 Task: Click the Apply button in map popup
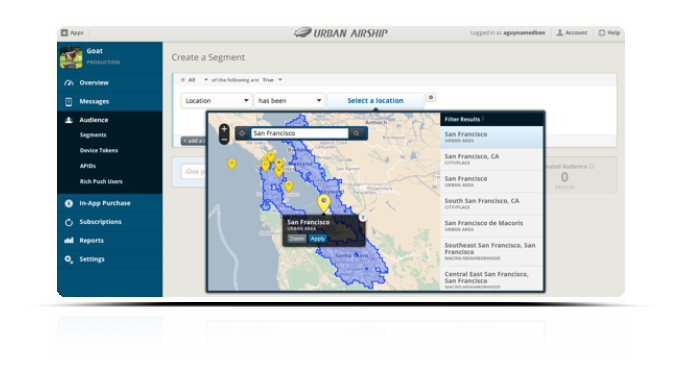[317, 238]
